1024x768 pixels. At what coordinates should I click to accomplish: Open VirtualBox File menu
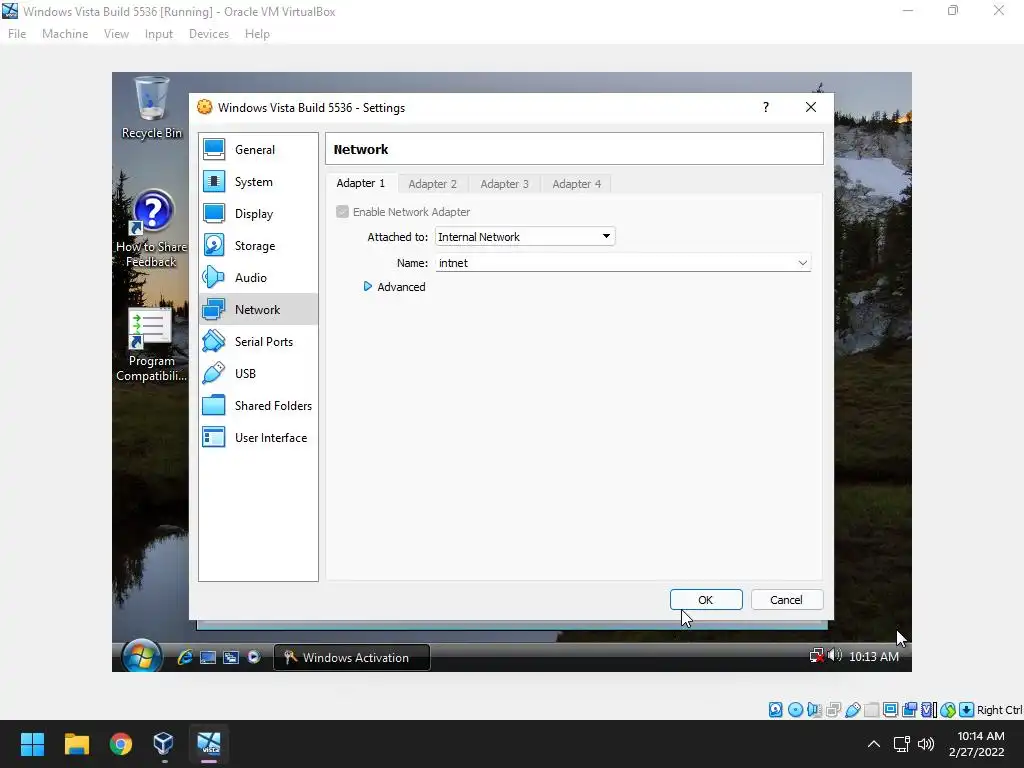[17, 34]
